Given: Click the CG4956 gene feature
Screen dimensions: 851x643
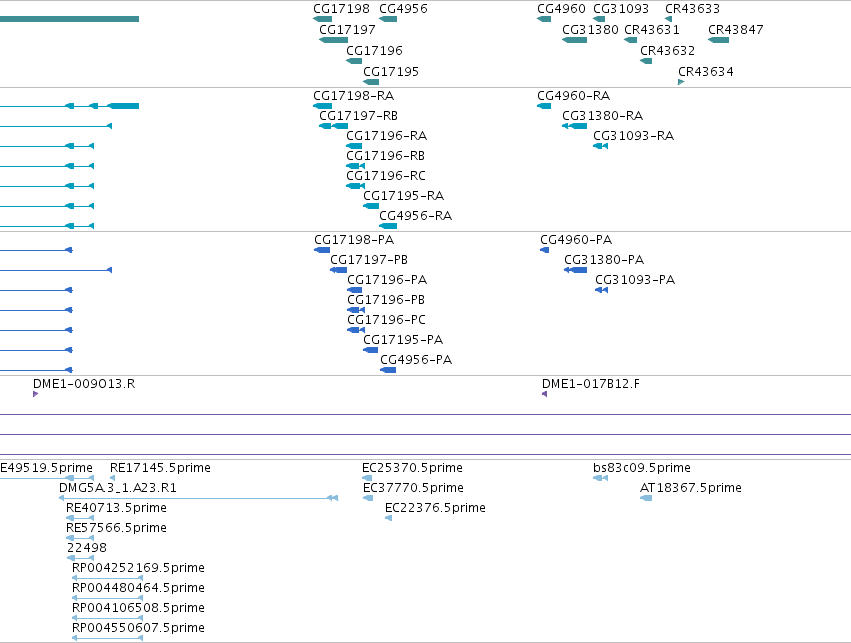Looking at the screenshot, I should click(388, 19).
